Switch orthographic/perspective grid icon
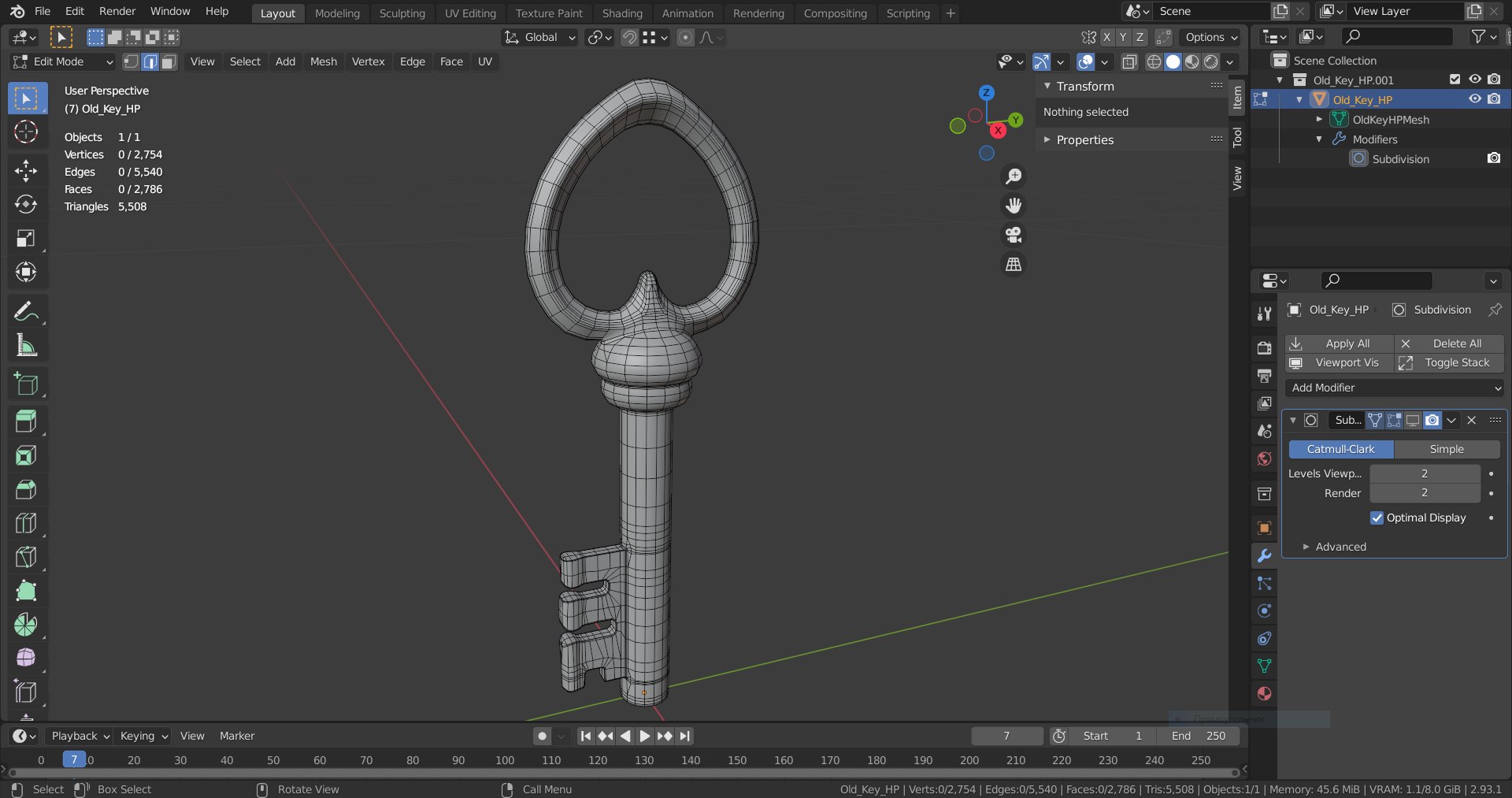 [1014, 265]
